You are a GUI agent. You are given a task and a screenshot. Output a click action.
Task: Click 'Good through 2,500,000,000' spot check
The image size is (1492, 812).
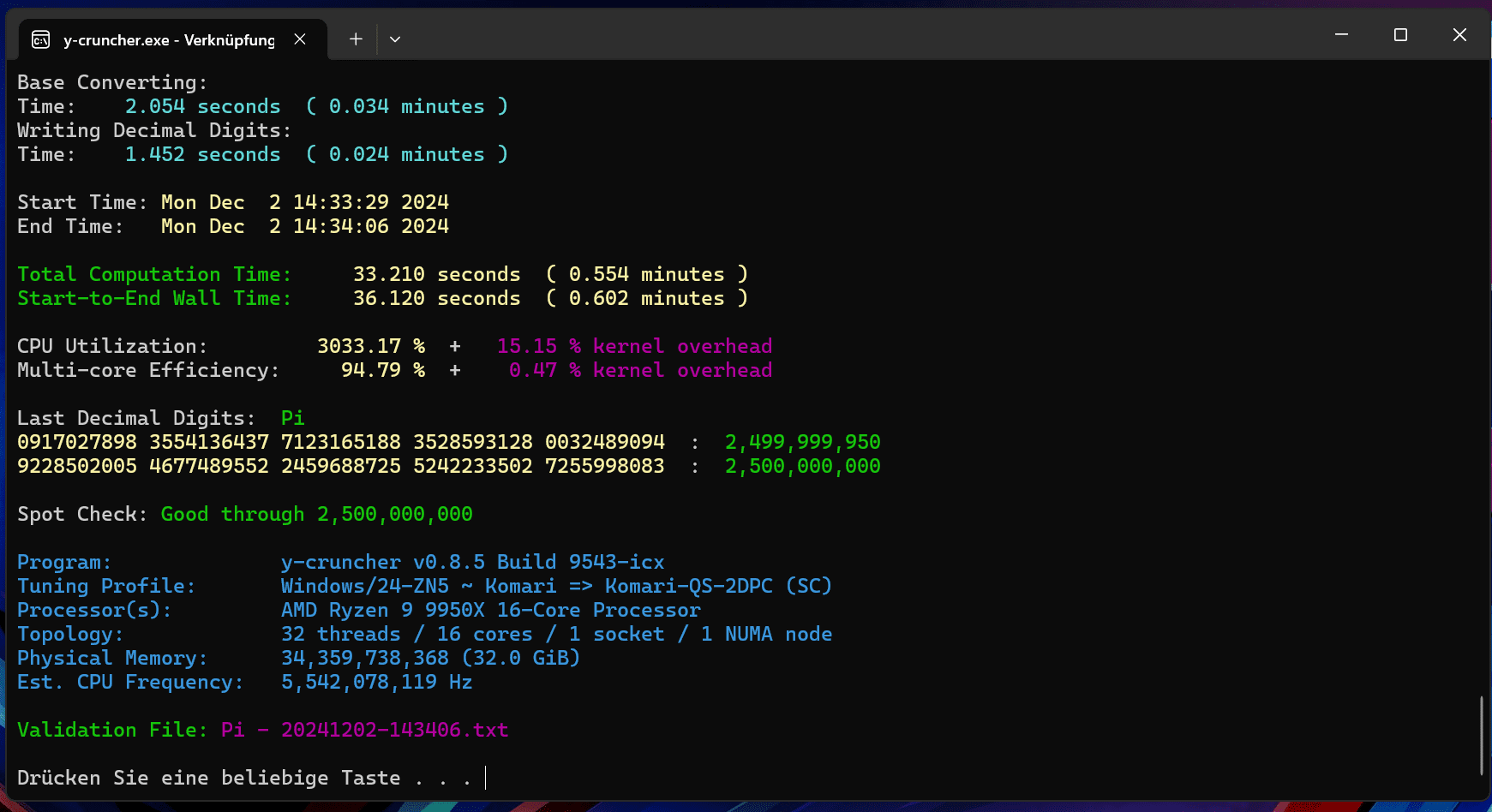(317, 514)
